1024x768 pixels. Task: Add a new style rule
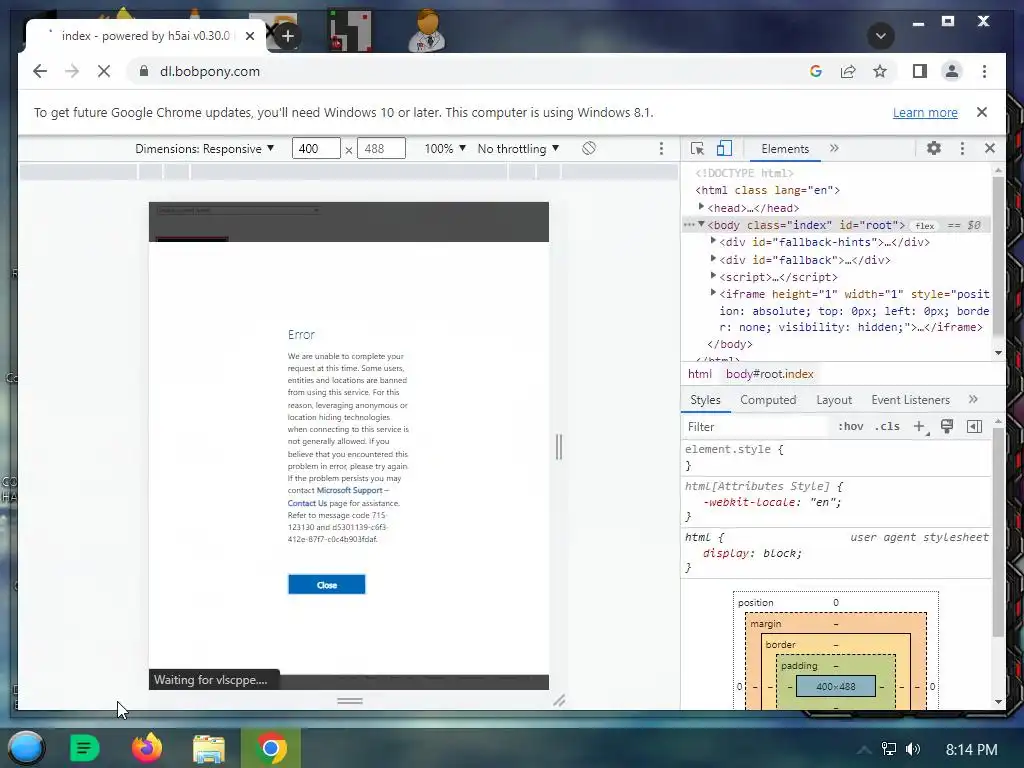point(920,426)
